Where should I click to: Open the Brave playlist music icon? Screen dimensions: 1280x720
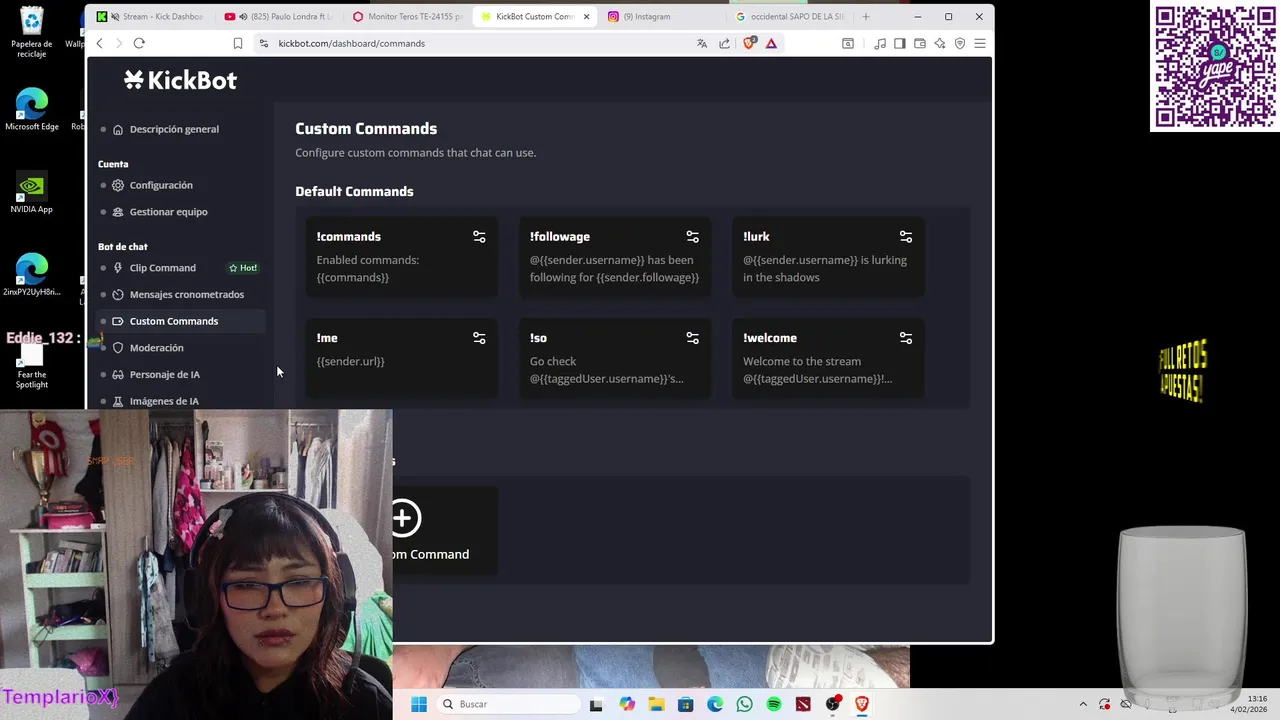click(x=880, y=43)
